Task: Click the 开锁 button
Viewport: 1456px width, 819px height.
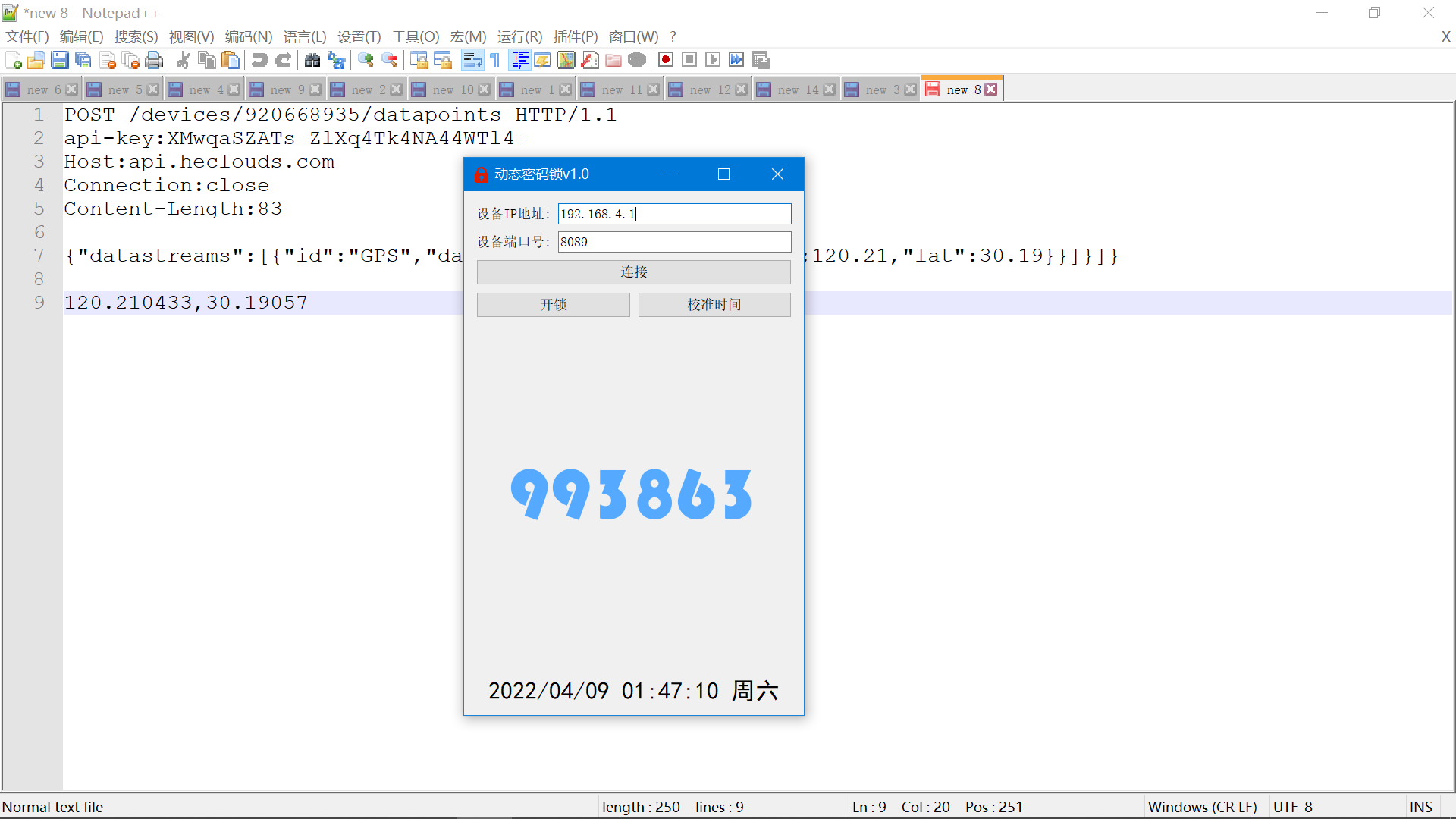Action: click(553, 305)
